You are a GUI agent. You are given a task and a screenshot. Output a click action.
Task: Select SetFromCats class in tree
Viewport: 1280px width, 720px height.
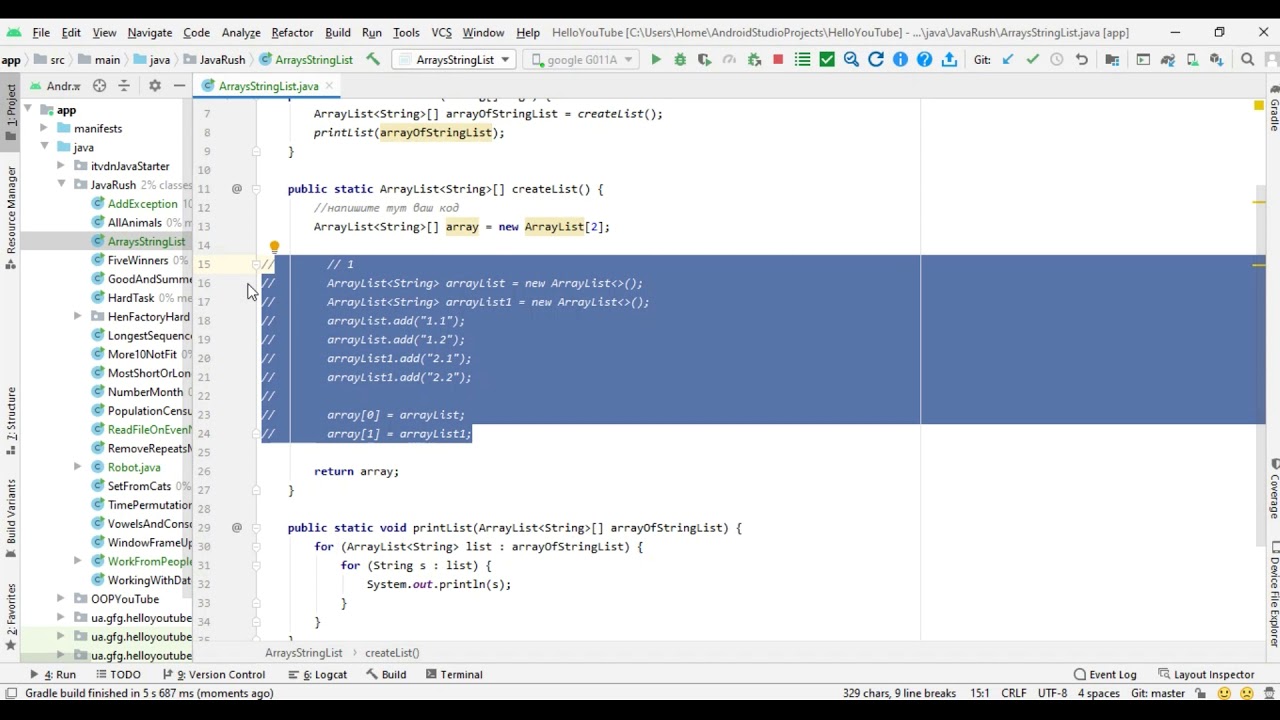(139, 486)
